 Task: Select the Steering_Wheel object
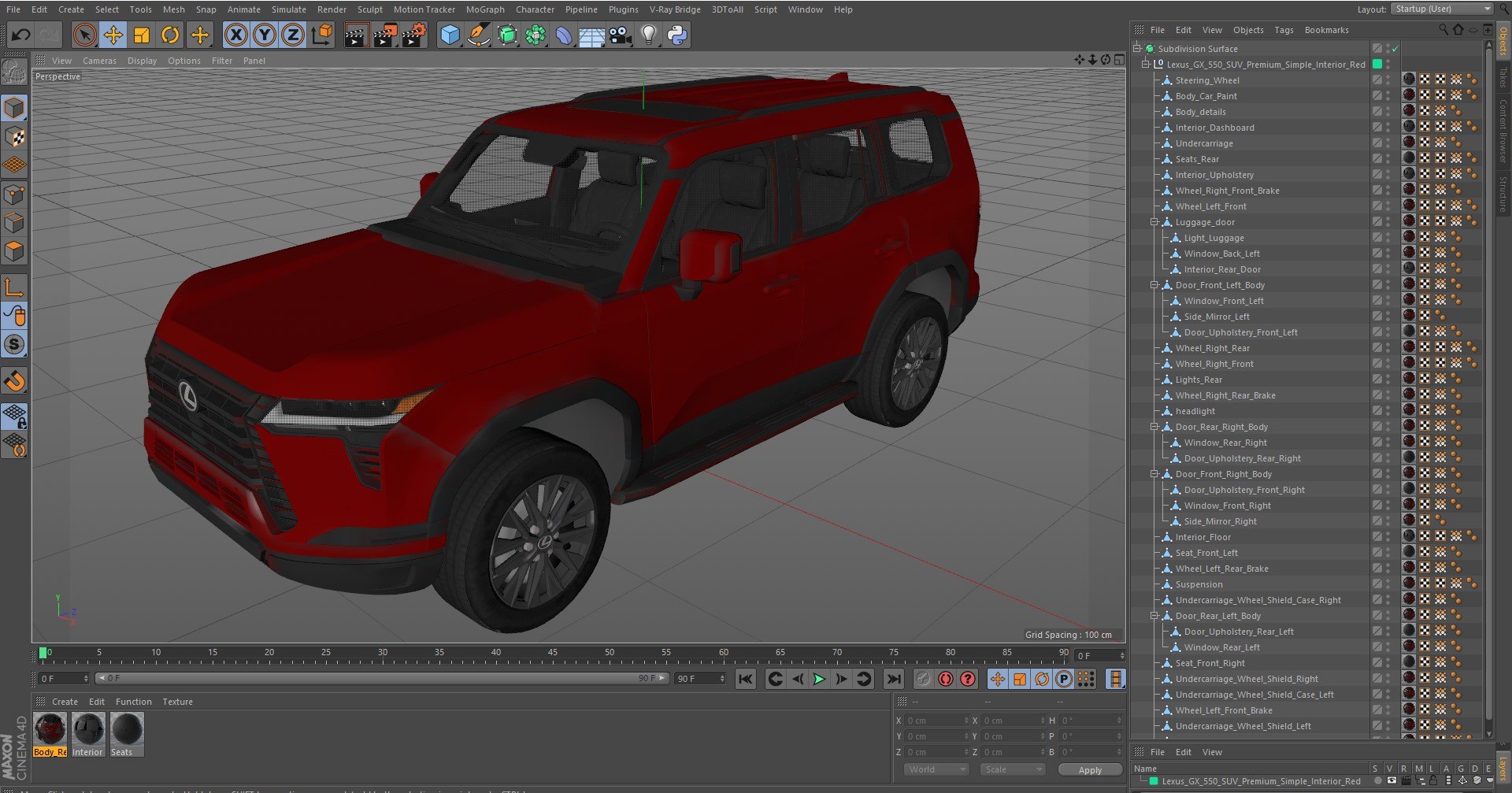pos(1207,80)
